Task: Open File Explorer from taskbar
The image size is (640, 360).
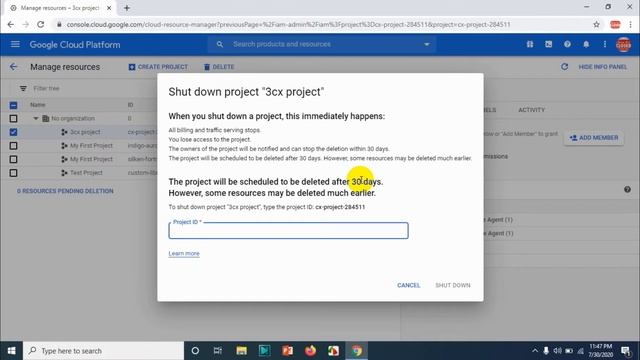Action: click(241, 351)
